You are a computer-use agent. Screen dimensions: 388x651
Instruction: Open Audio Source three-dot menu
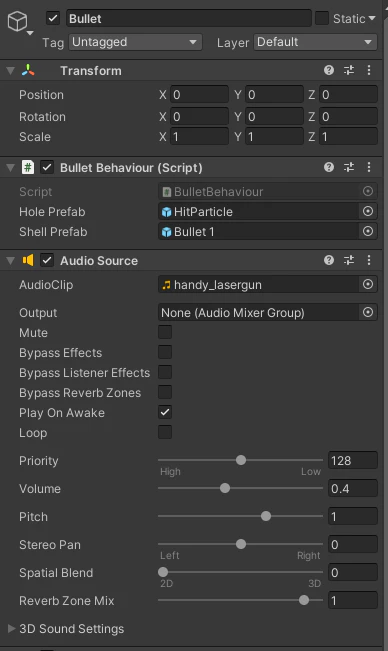(369, 260)
